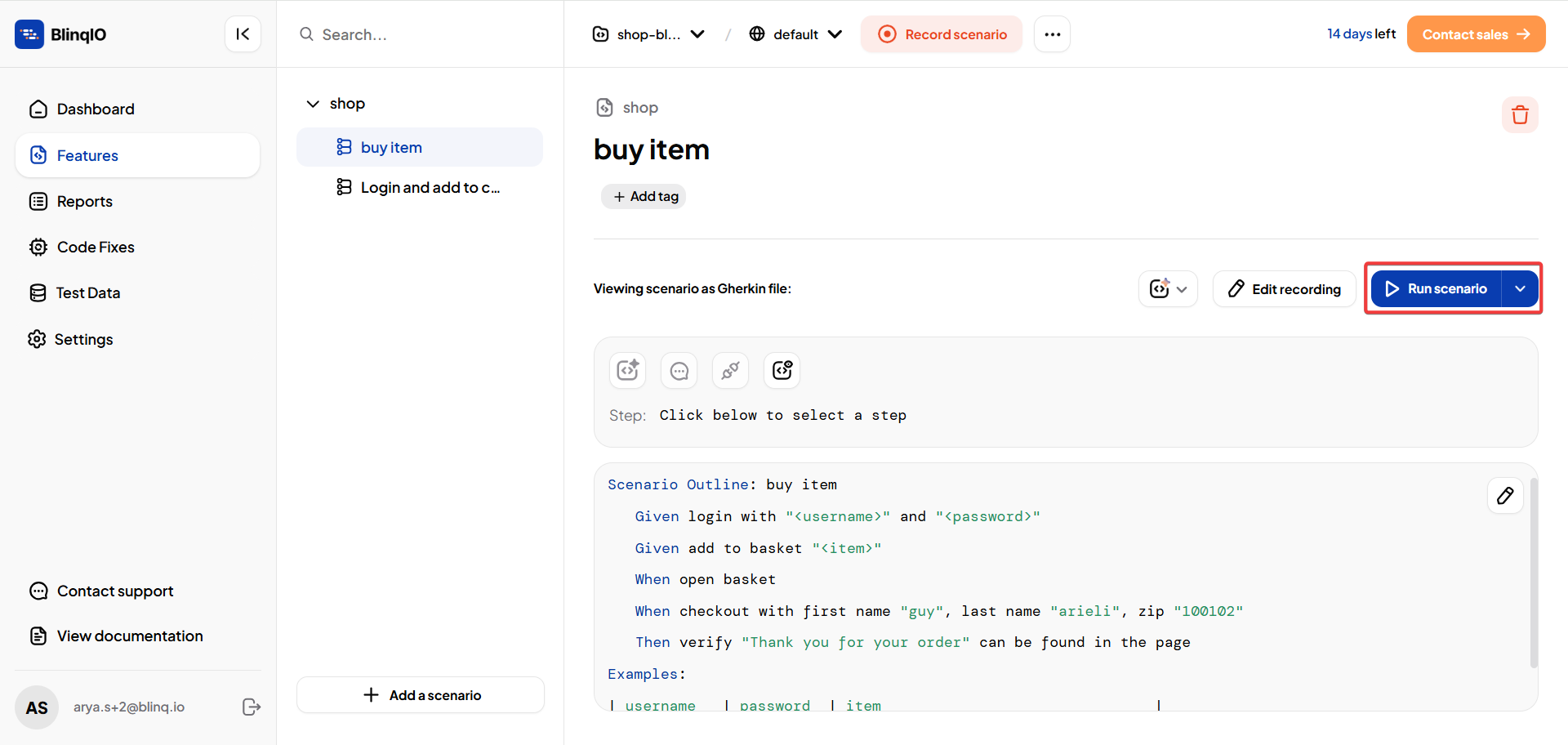Open the Dashboard page
This screenshot has height=745, width=1568.
137,109
